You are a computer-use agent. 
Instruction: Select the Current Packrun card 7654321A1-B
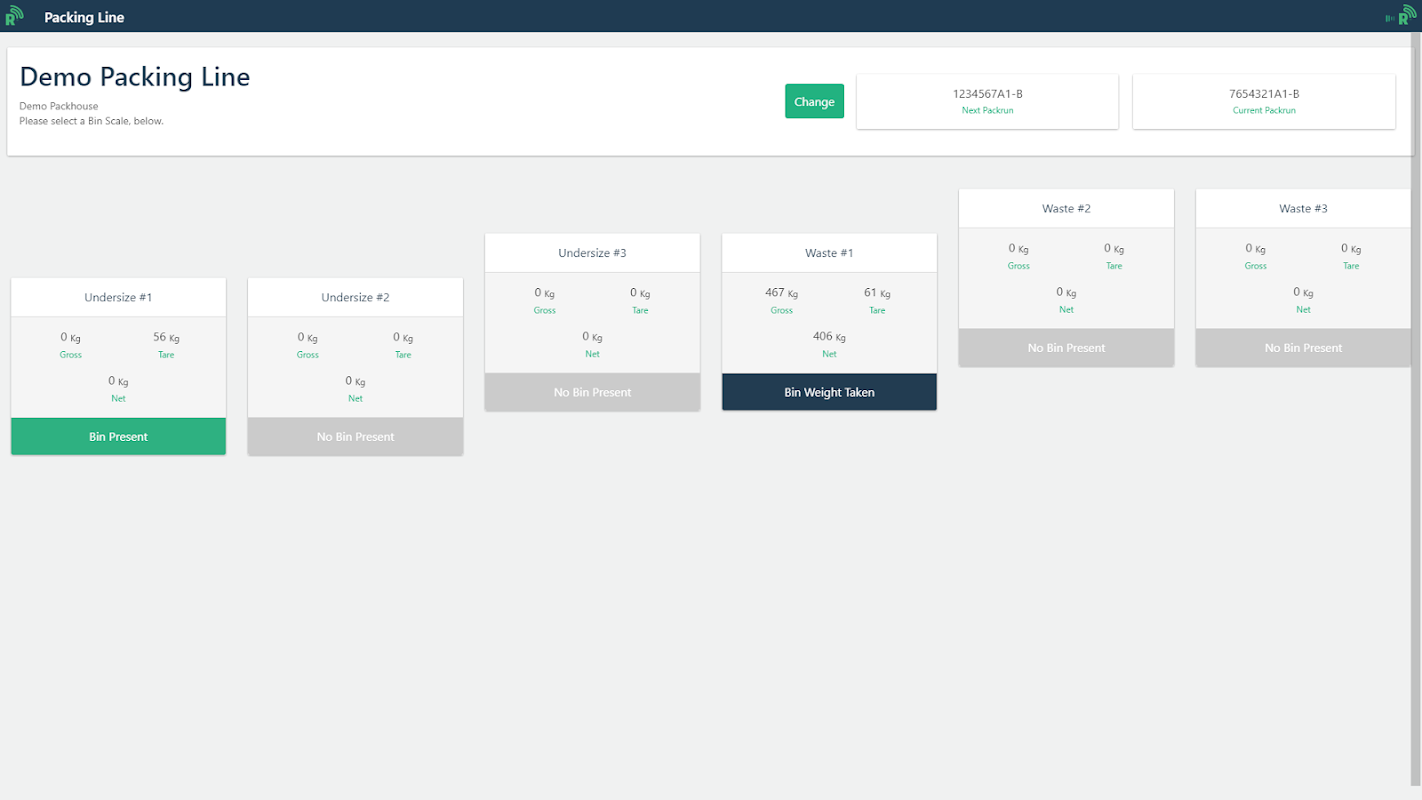point(1264,101)
